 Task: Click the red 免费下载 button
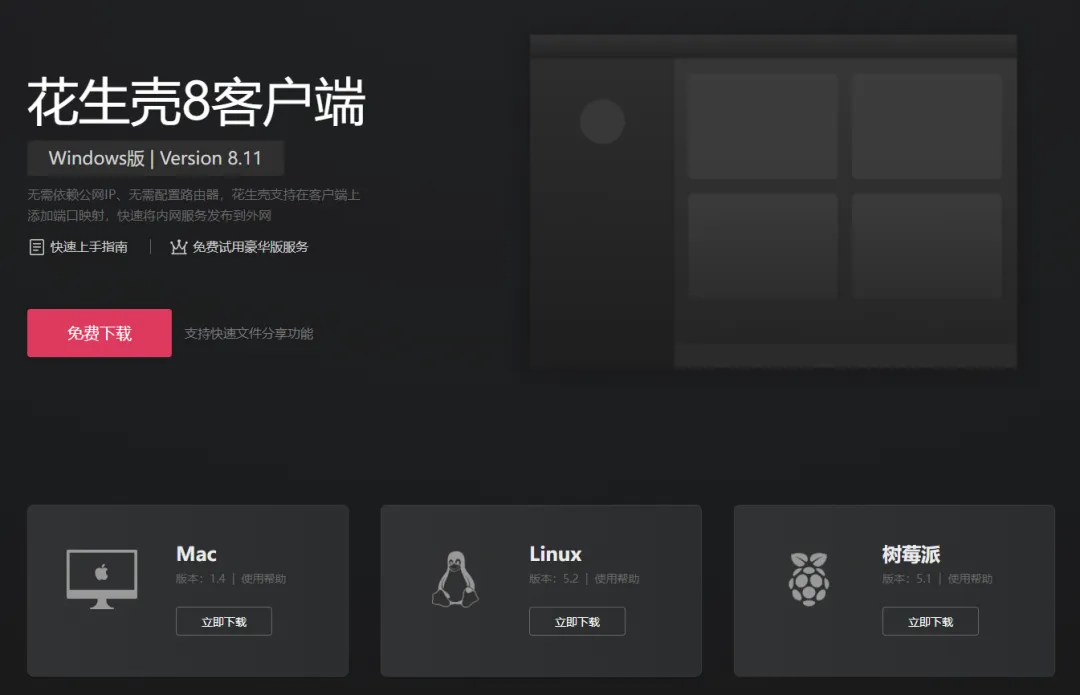point(99,333)
